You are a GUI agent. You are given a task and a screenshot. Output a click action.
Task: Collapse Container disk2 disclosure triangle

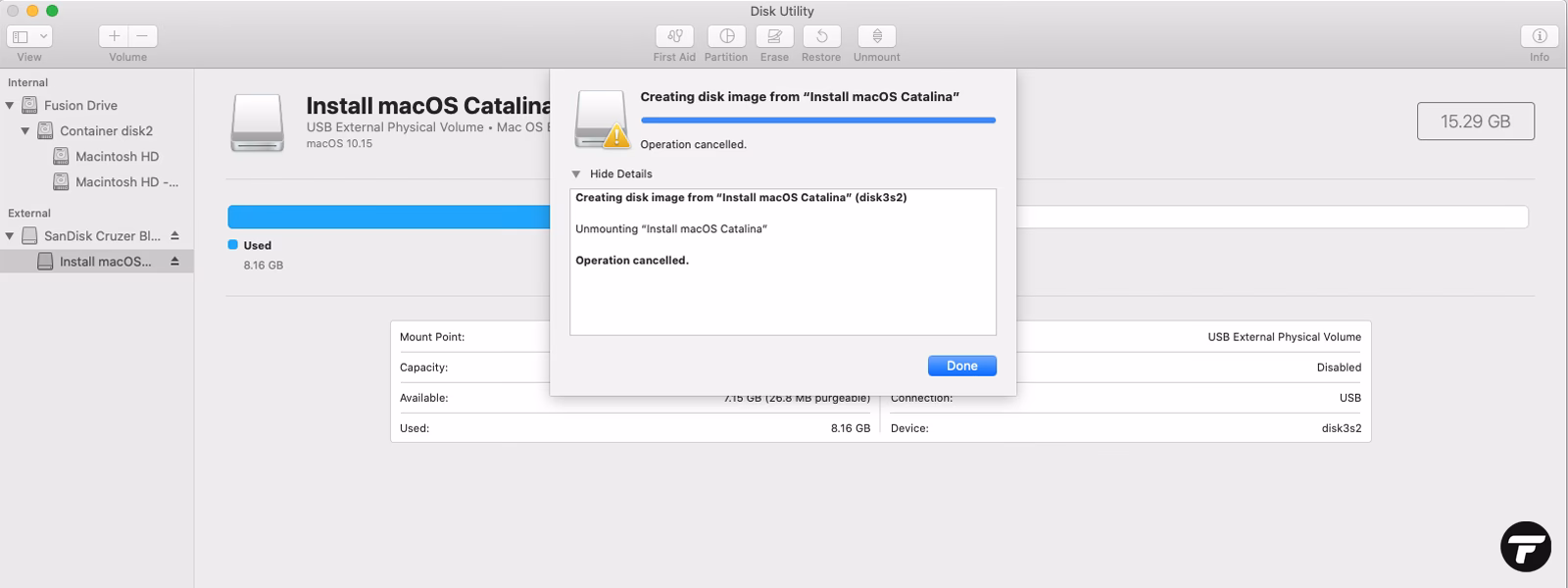pyautogui.click(x=25, y=130)
